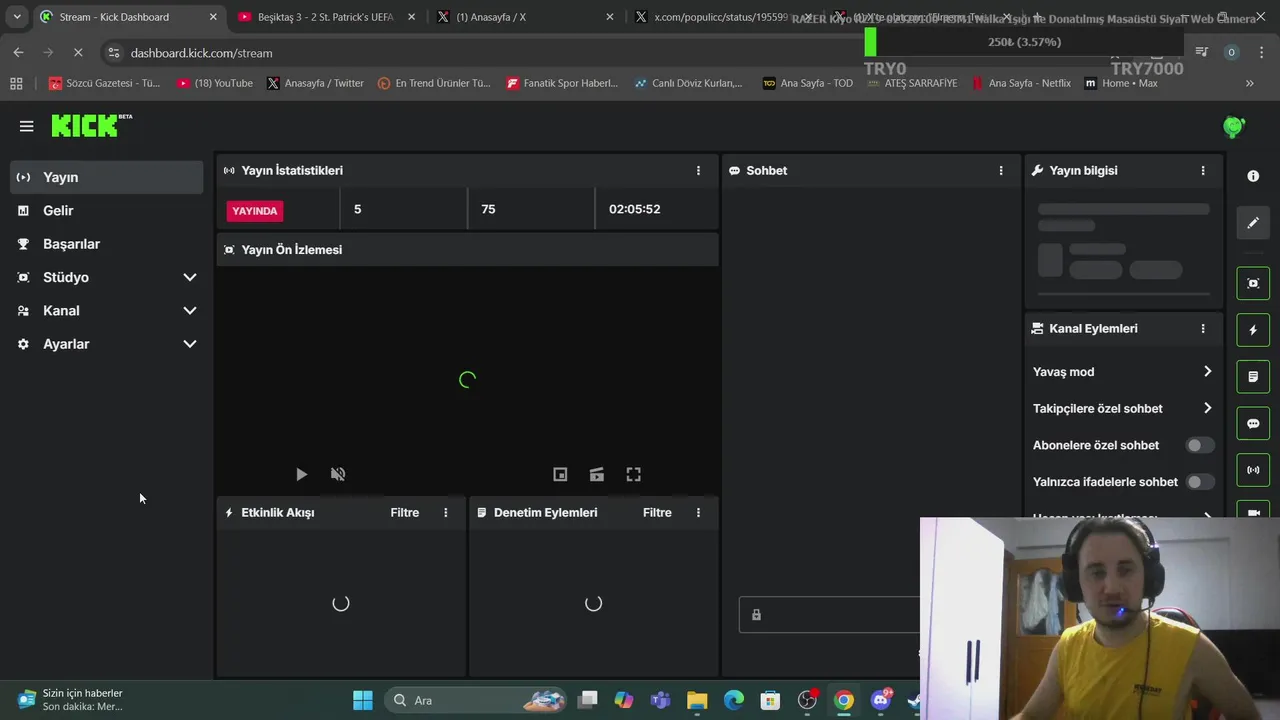The height and width of the screenshot is (720, 1280).
Task: Click the KICK beta logo
Action: coord(91,125)
